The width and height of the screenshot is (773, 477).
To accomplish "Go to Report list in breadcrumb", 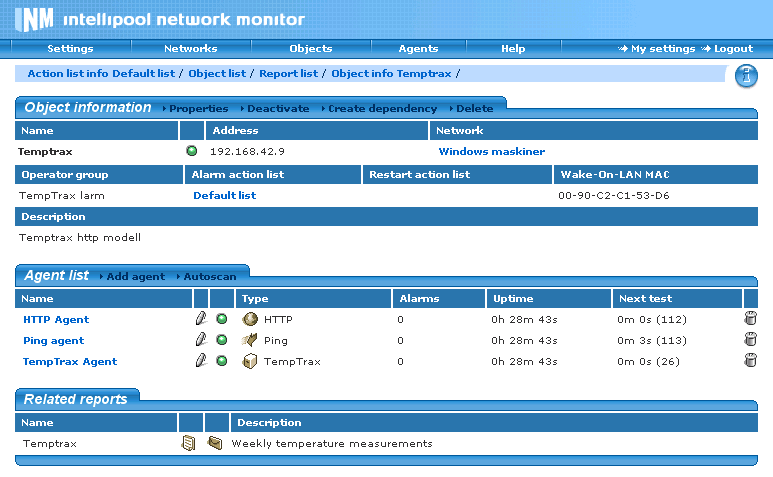I will [288, 73].
